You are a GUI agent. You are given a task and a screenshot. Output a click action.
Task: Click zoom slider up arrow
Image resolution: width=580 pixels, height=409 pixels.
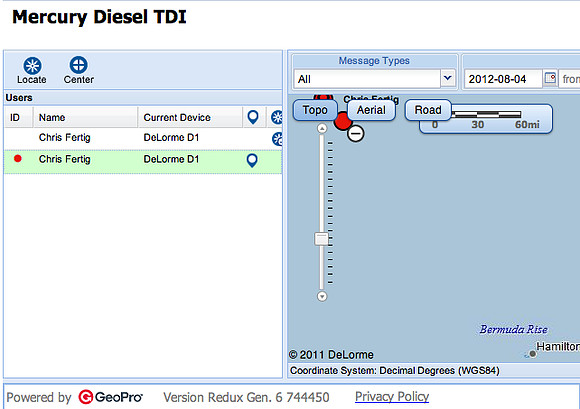click(322, 128)
